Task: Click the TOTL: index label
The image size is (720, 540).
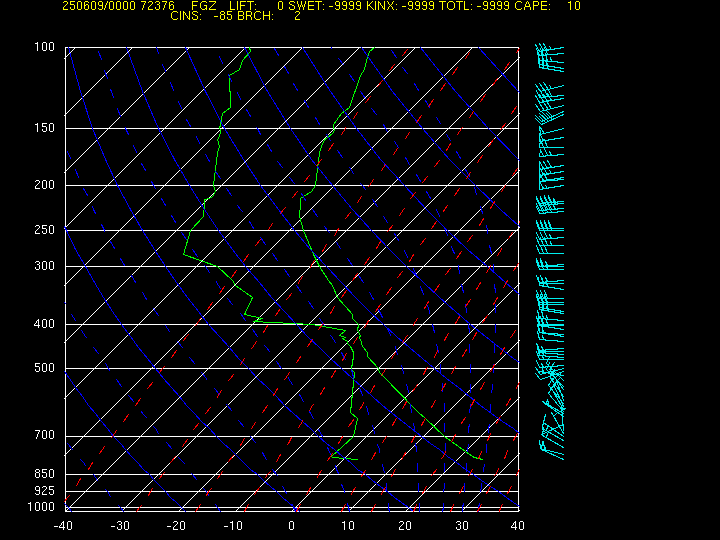Action: point(458,6)
